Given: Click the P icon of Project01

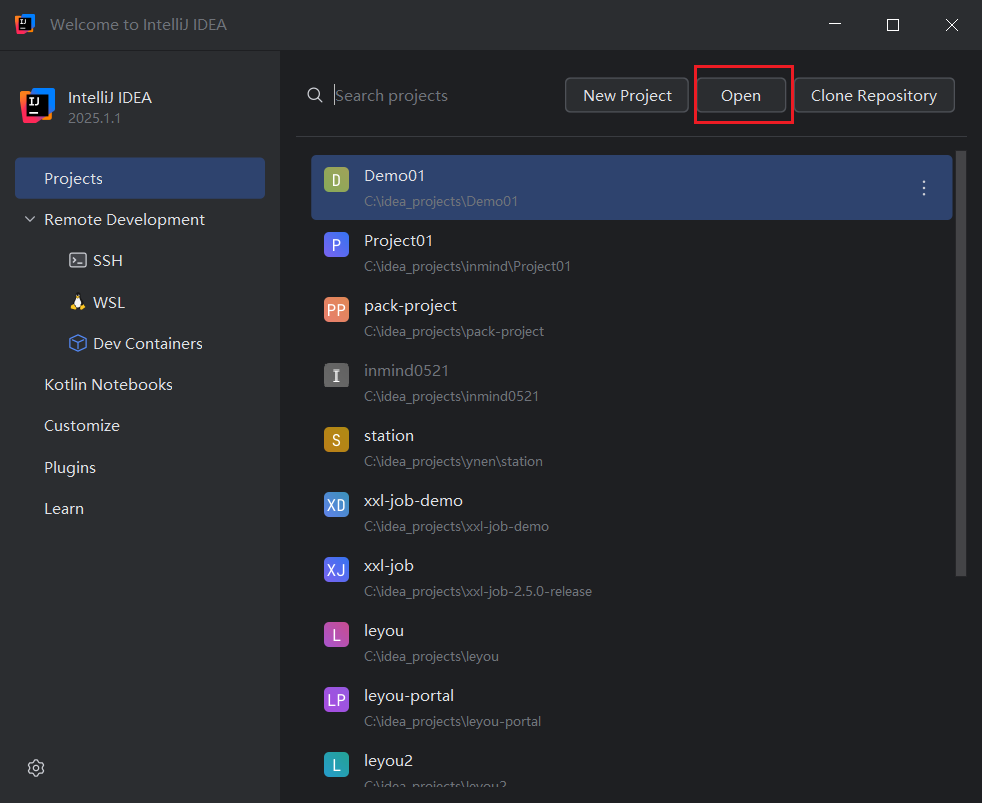Looking at the screenshot, I should click(336, 244).
